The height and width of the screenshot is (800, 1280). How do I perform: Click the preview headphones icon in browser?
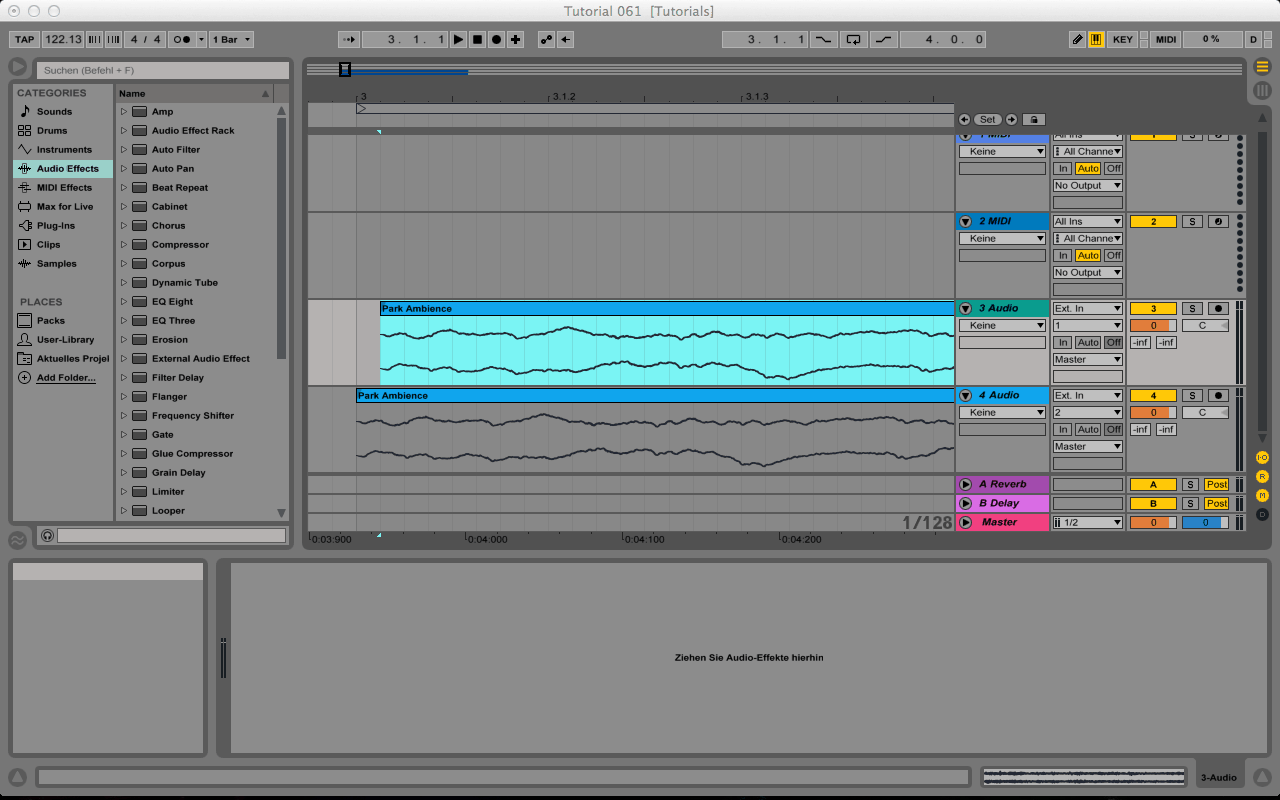(x=47, y=536)
